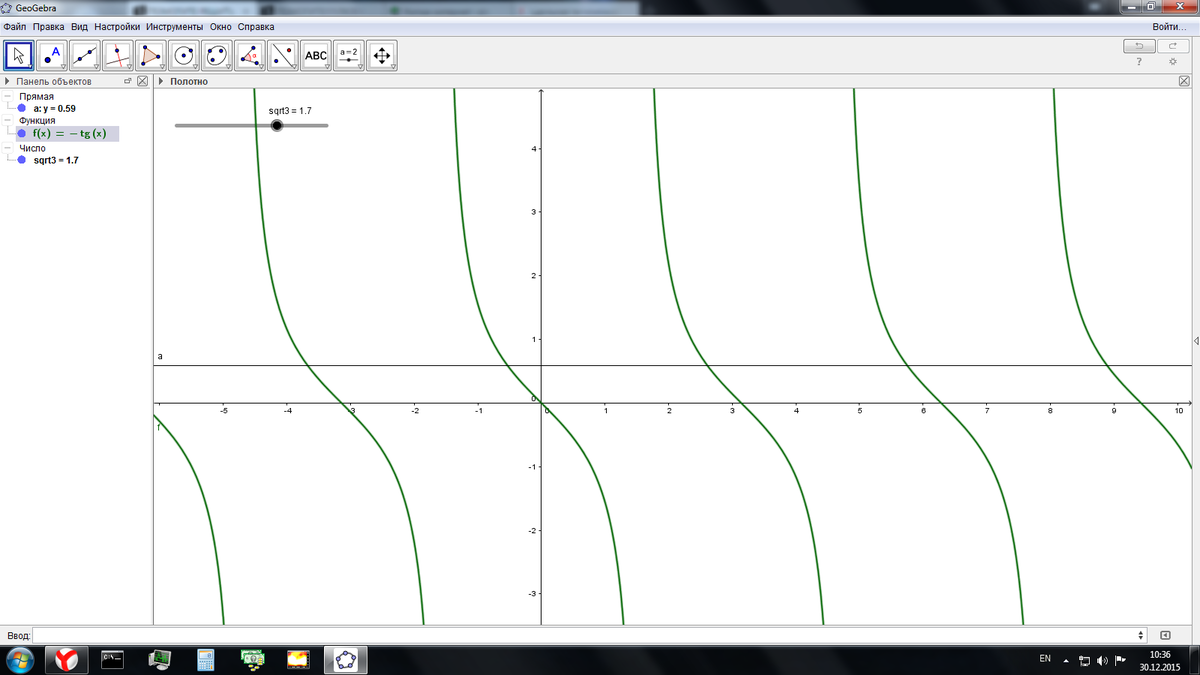Image resolution: width=1200 pixels, height=675 pixels.
Task: Open the command prompt taskbar icon
Action: 113,660
